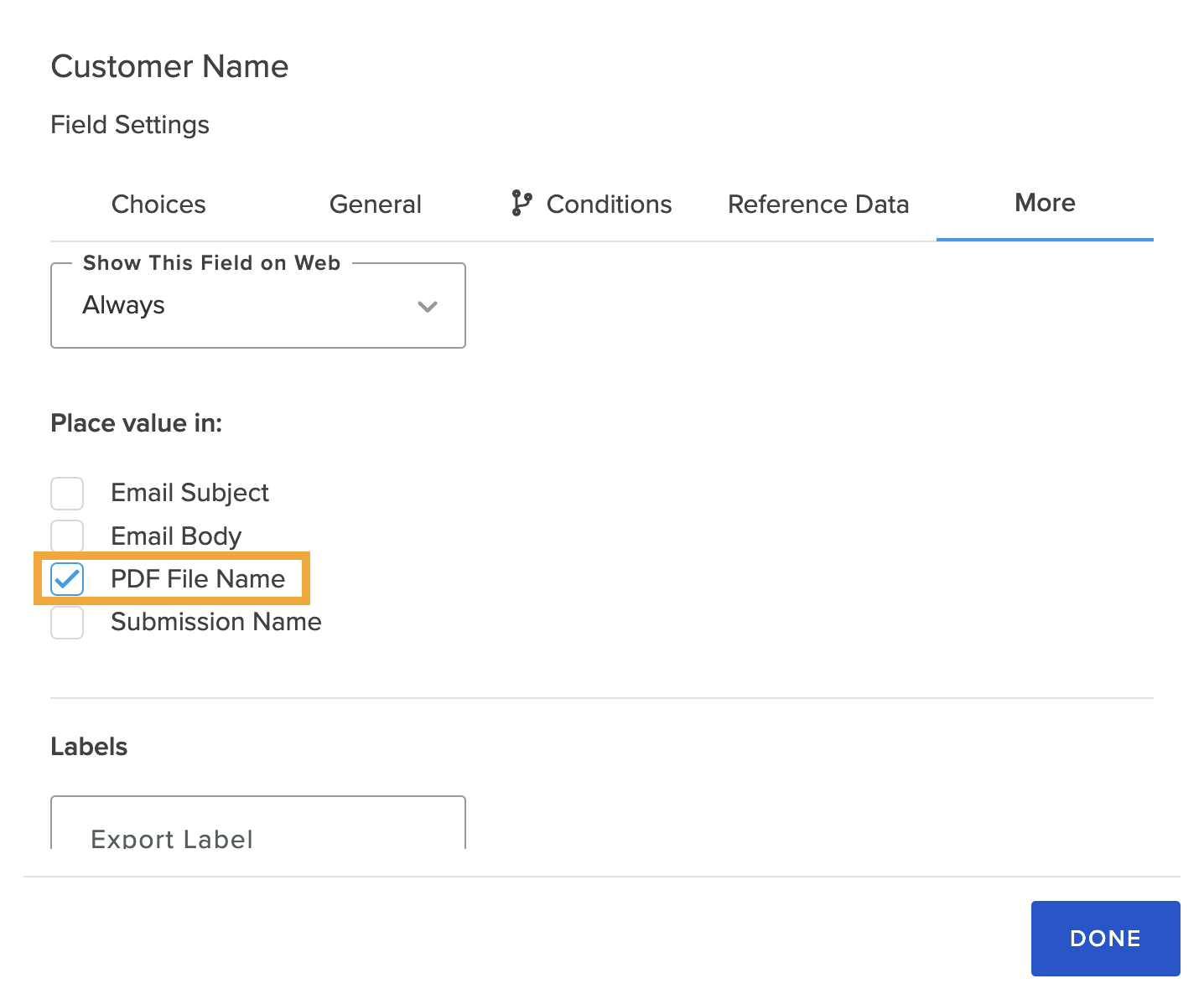
Task: Switch to the Choices tab
Action: tap(158, 204)
